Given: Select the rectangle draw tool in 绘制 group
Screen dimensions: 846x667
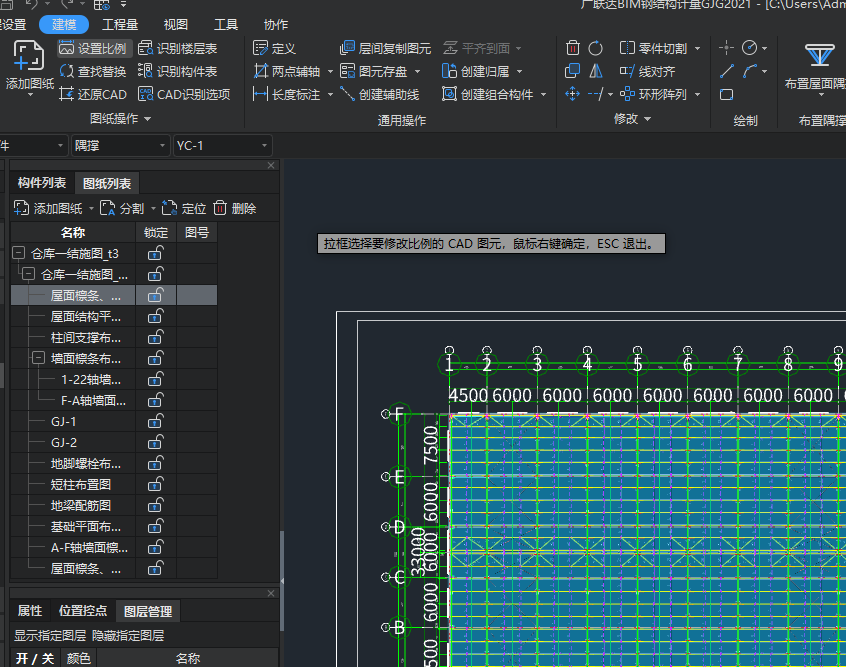Looking at the screenshot, I should pos(727,94).
